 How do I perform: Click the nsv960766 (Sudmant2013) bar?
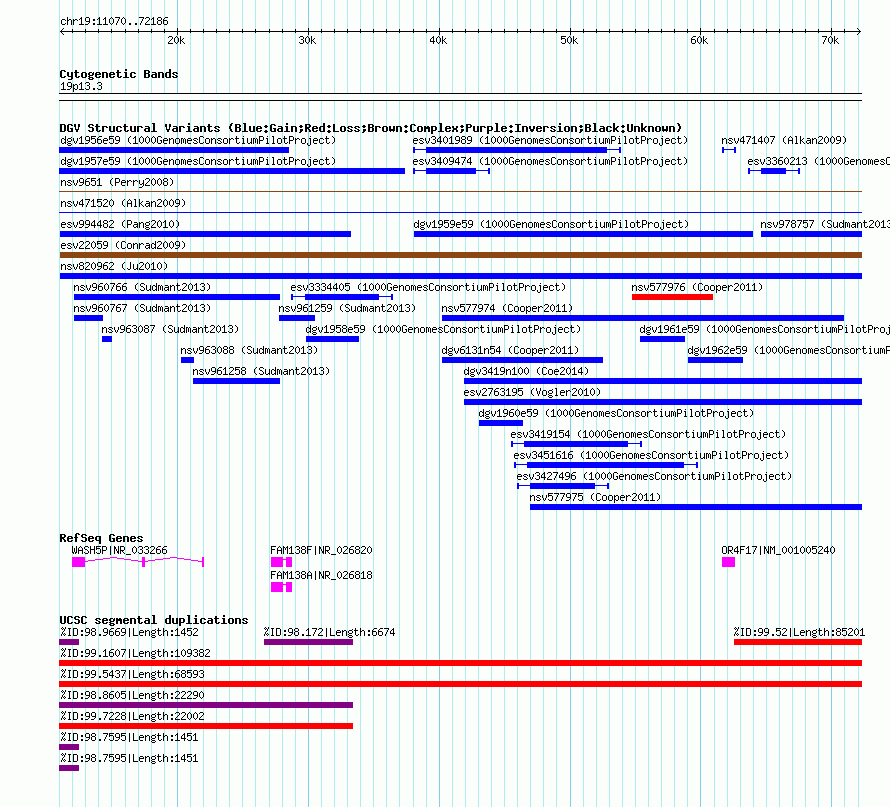click(177, 297)
